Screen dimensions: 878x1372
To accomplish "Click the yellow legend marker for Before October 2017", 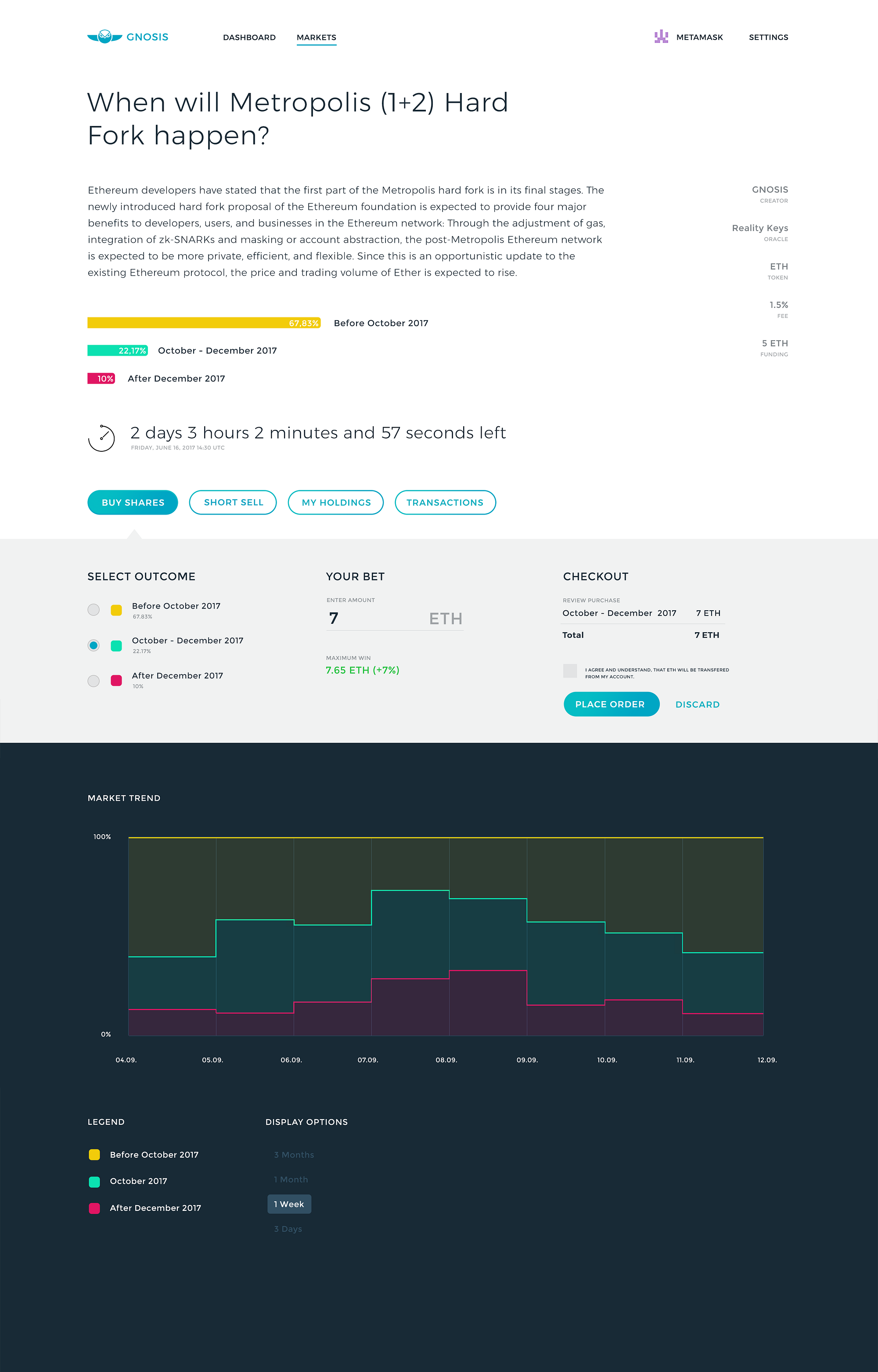I will pos(95,1155).
